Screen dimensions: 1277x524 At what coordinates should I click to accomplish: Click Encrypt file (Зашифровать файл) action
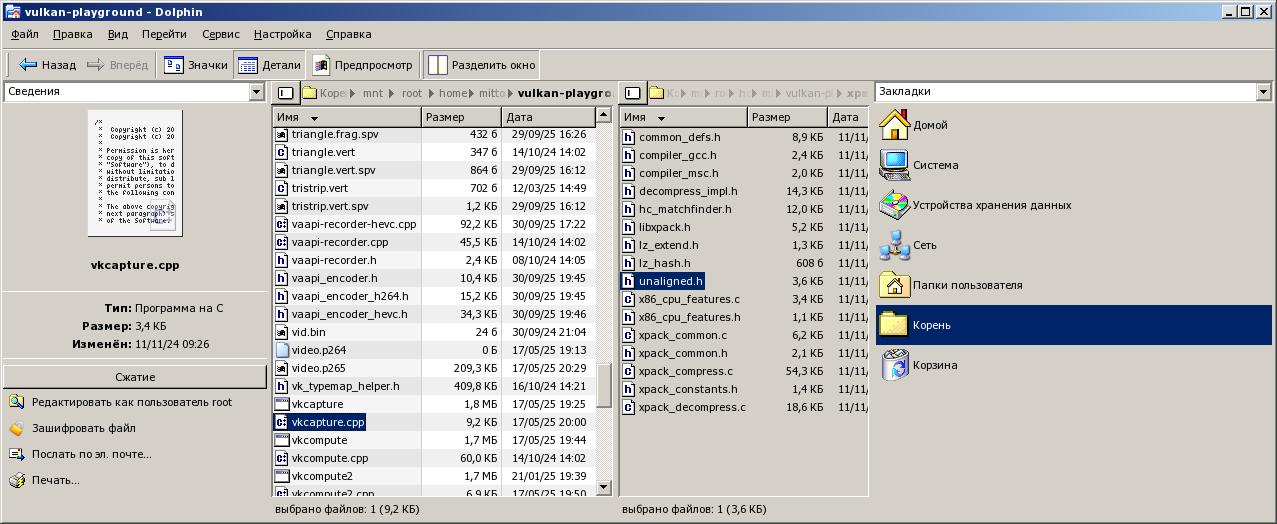point(83,428)
